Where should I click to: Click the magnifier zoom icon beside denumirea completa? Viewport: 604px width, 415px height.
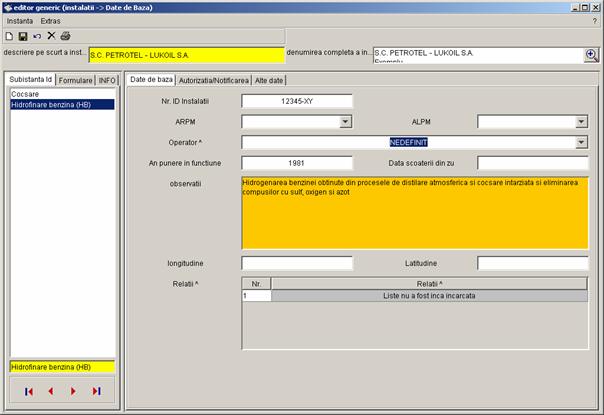coord(591,55)
